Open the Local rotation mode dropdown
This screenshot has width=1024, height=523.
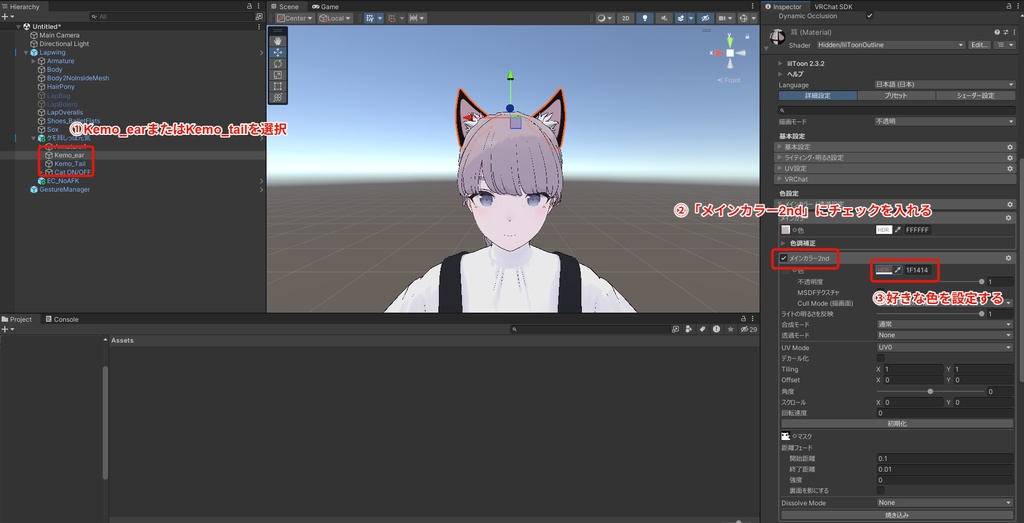pyautogui.click(x=335, y=18)
